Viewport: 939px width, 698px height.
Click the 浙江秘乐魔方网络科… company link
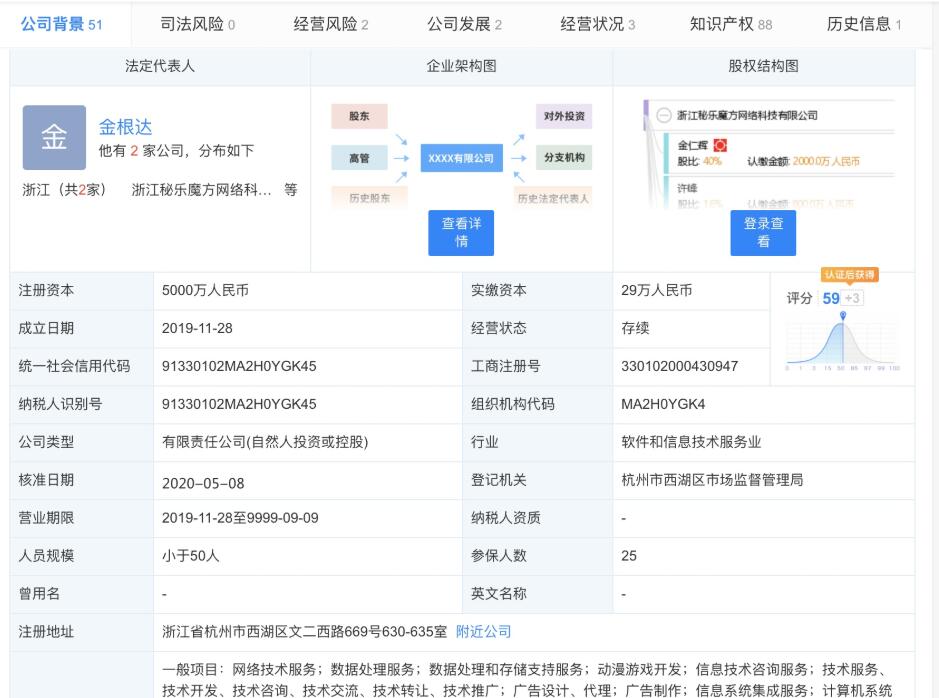point(201,190)
